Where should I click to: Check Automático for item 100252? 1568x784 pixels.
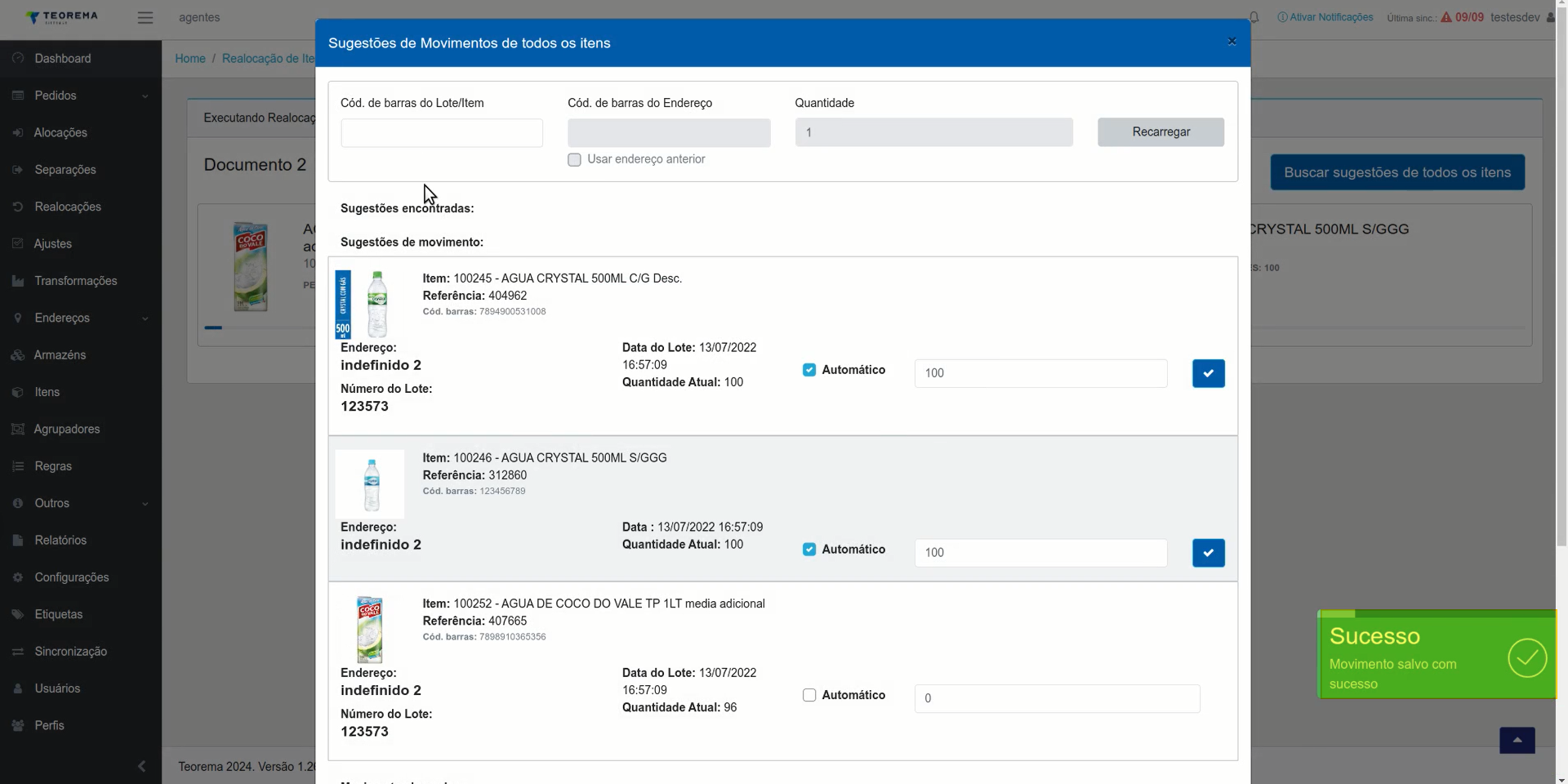tap(808, 695)
